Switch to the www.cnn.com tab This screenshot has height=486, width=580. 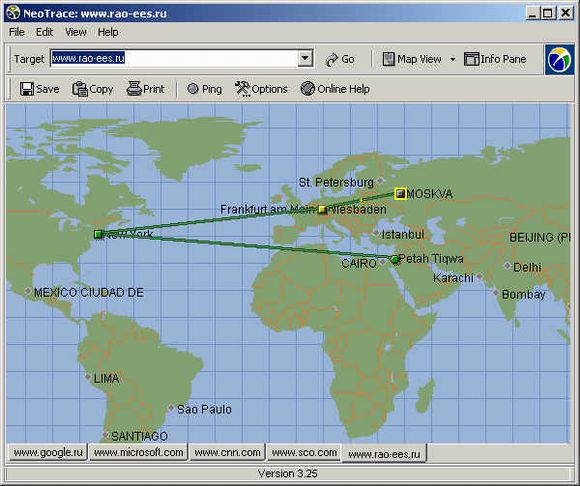tap(227, 452)
